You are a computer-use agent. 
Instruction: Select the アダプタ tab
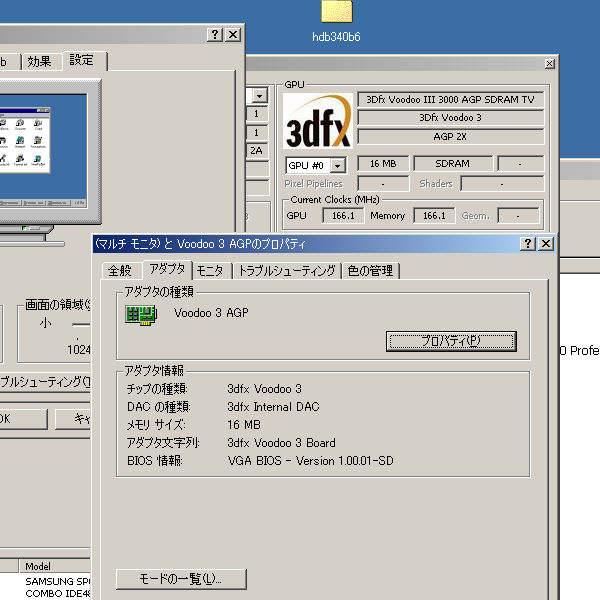point(167,269)
